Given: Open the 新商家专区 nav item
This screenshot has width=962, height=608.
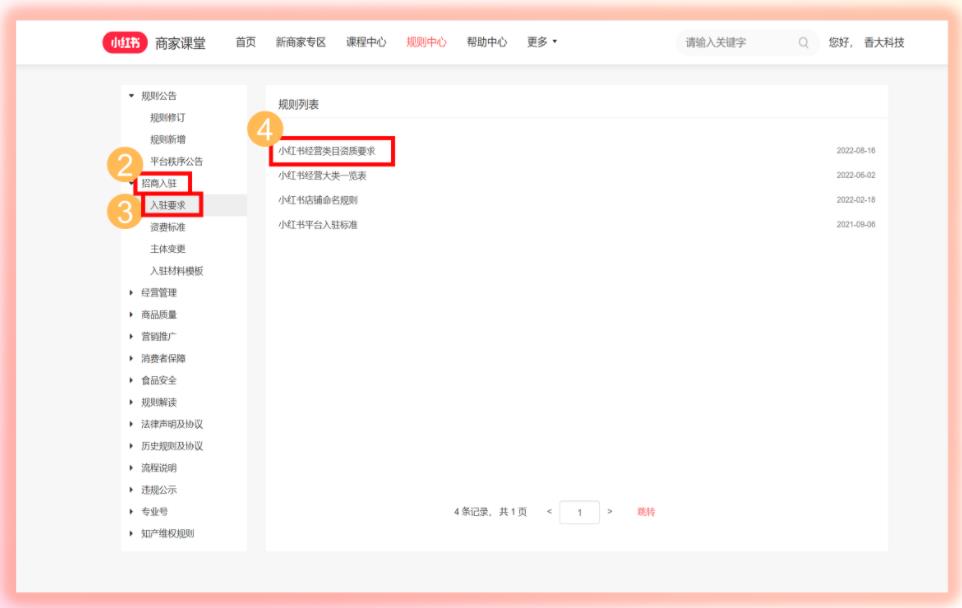Looking at the screenshot, I should (301, 42).
